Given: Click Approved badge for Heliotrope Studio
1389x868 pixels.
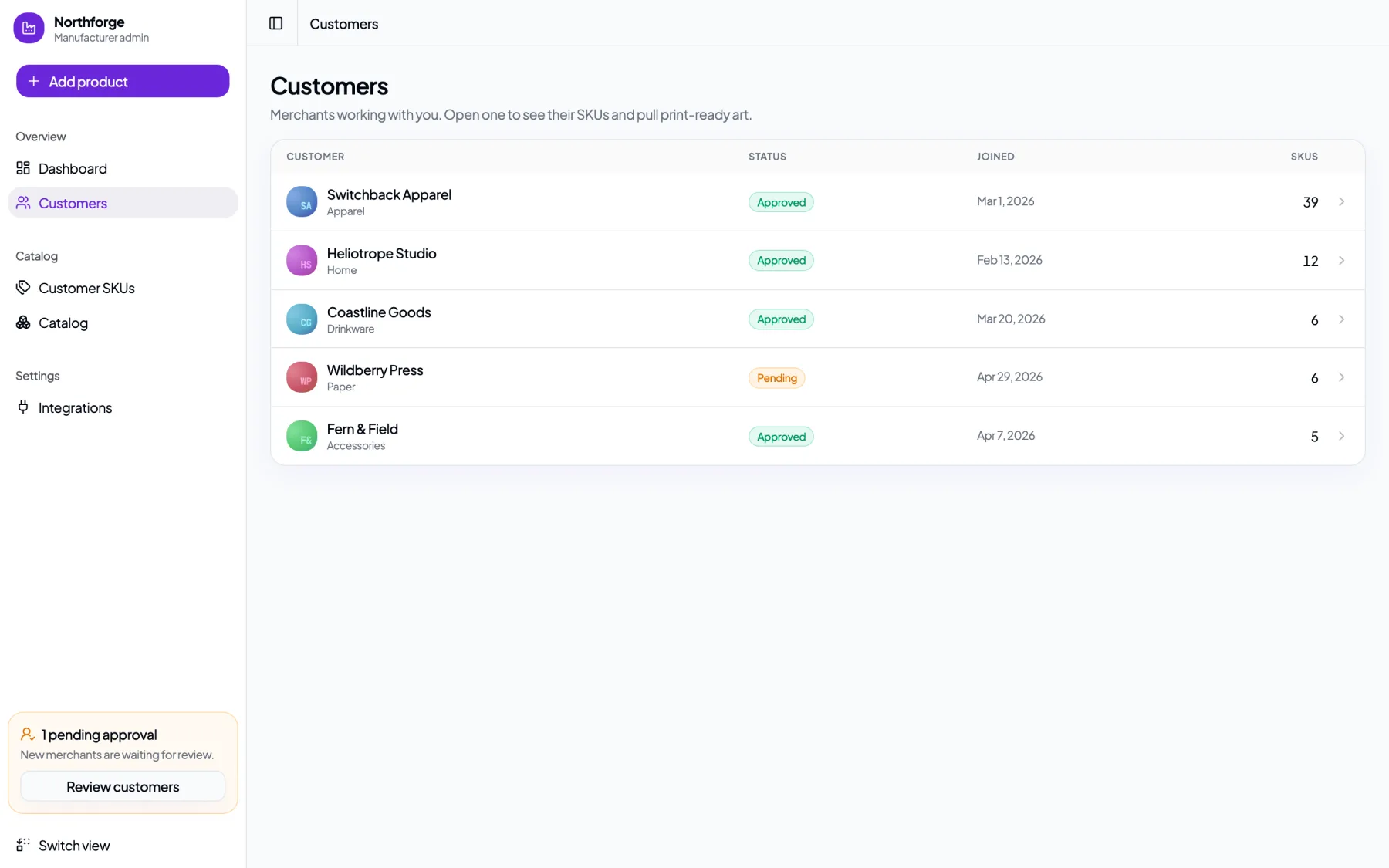Looking at the screenshot, I should pos(781,261).
